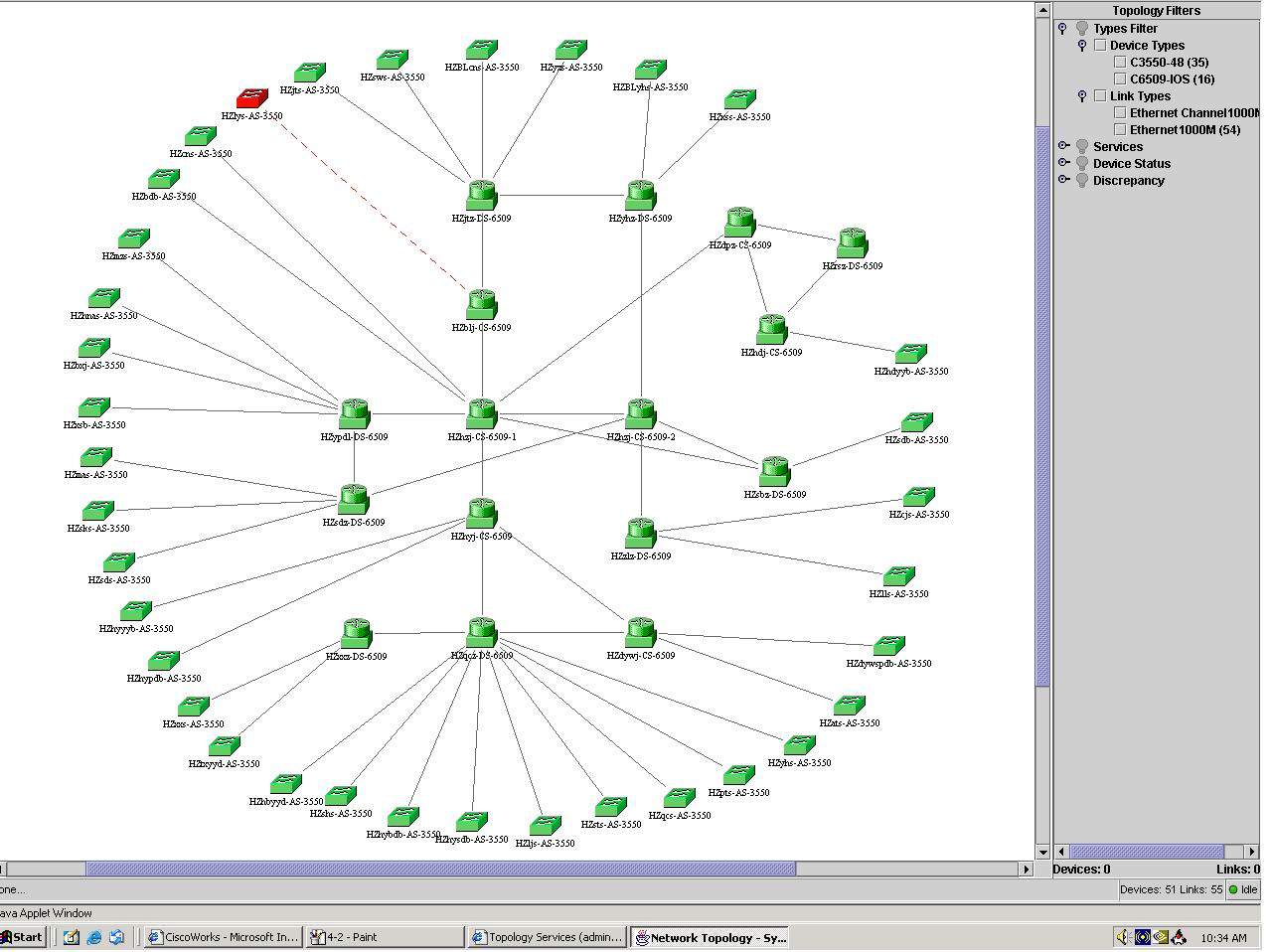Image resolution: width=1272 pixels, height=952 pixels.
Task: Click the topology horizontal scrollbar right arrow
Action: point(1027,870)
